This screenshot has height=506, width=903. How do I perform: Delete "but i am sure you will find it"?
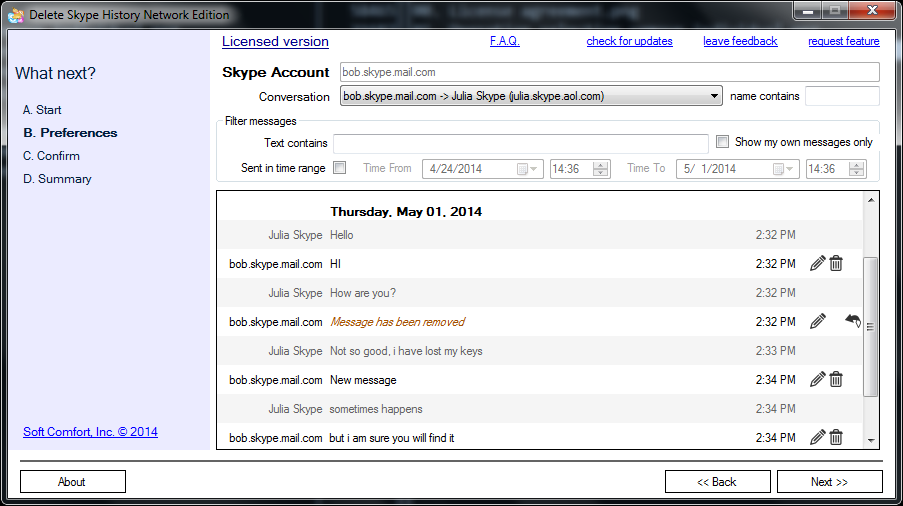pos(836,437)
